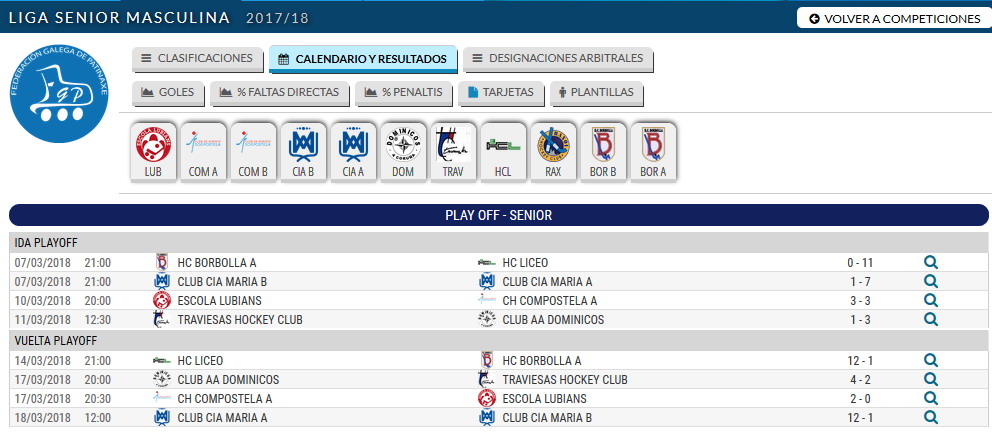This screenshot has width=992, height=434.
Task: Select the RAX team logo
Action: click(x=553, y=151)
